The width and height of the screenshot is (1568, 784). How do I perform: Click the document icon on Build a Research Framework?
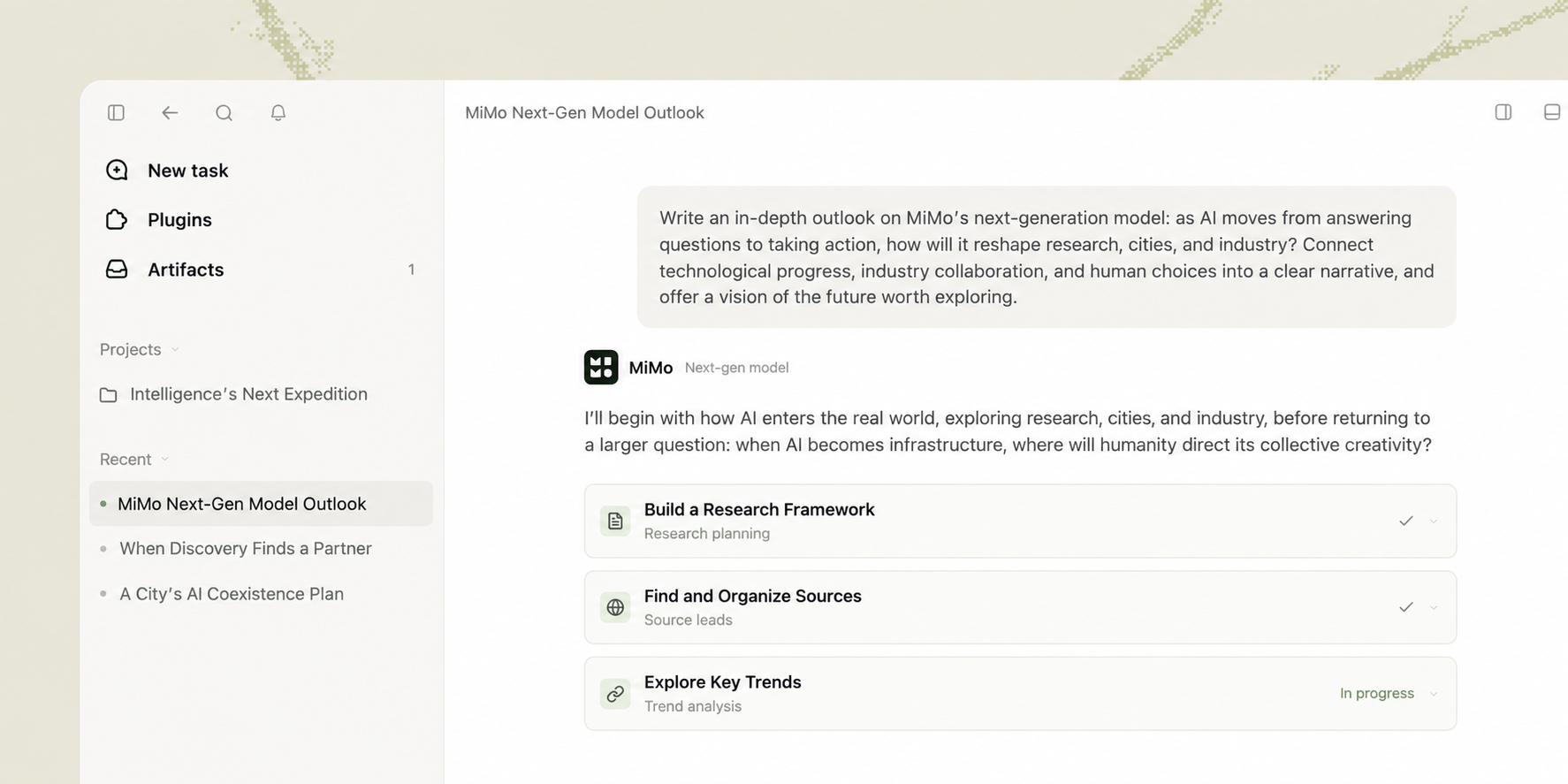(615, 521)
